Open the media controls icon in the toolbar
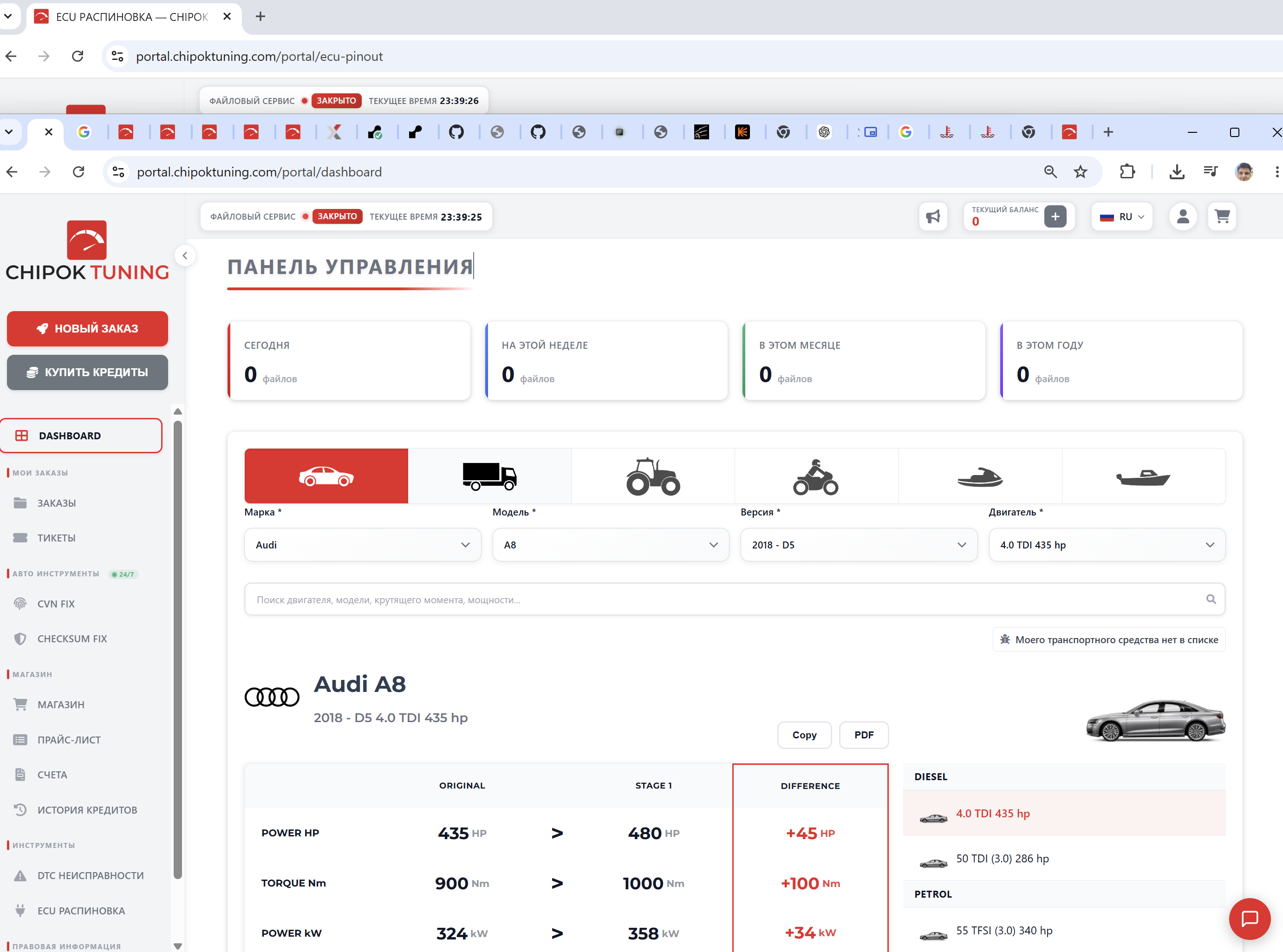Viewport: 1283px width, 952px height. point(1211,172)
